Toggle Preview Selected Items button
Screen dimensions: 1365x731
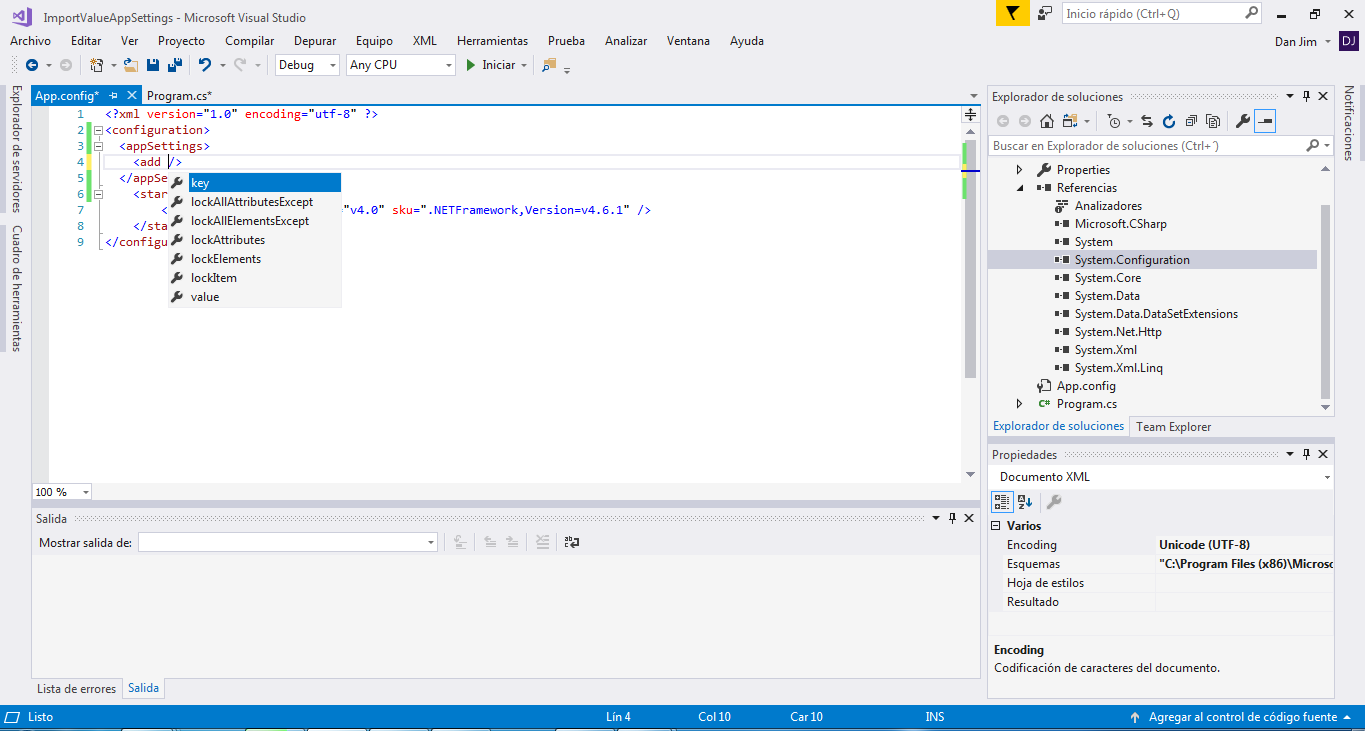1266,121
